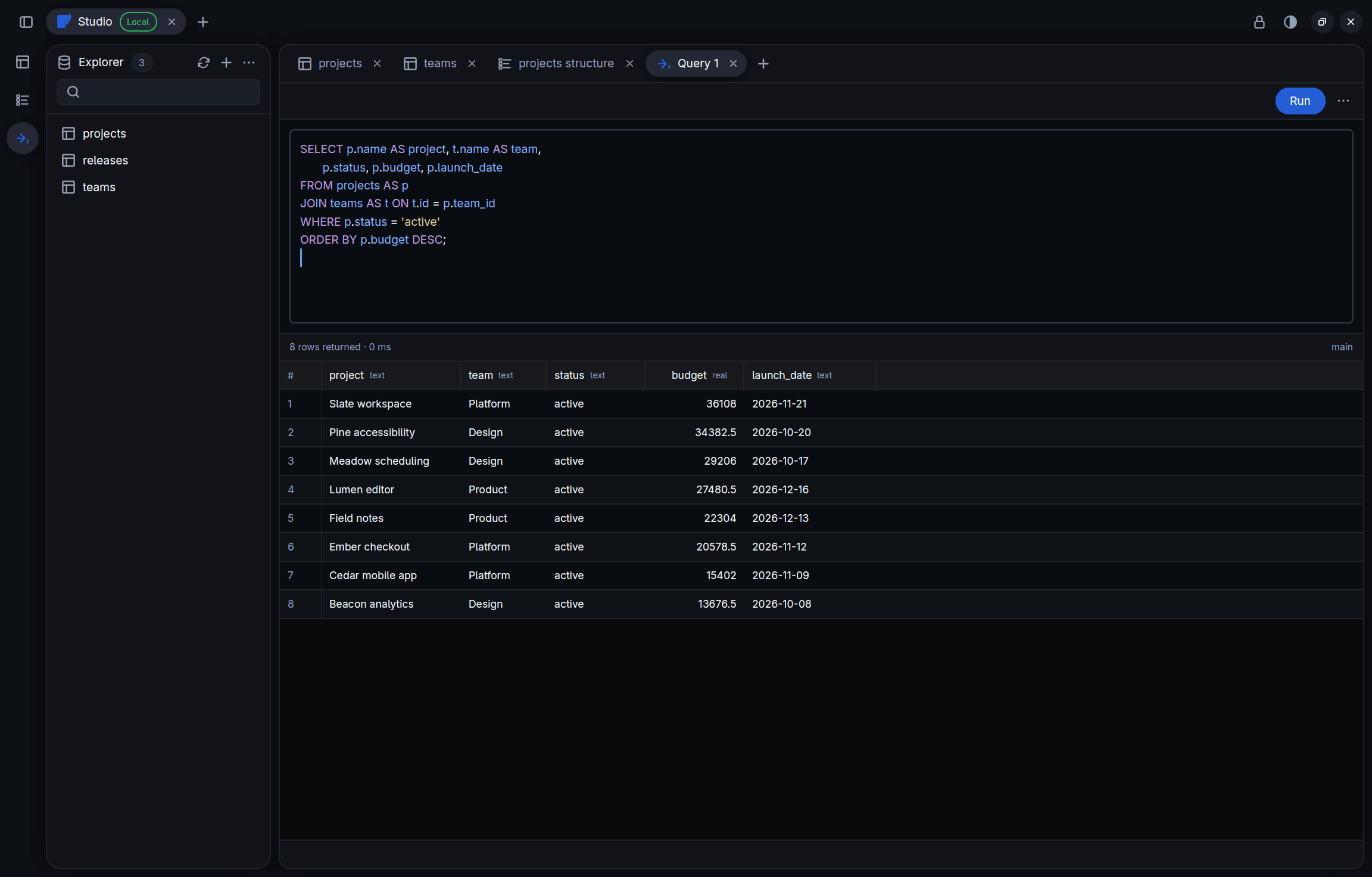Viewport: 1372px width, 877px height.
Task: Select launch date 2026-12-16
Action: [810, 490]
